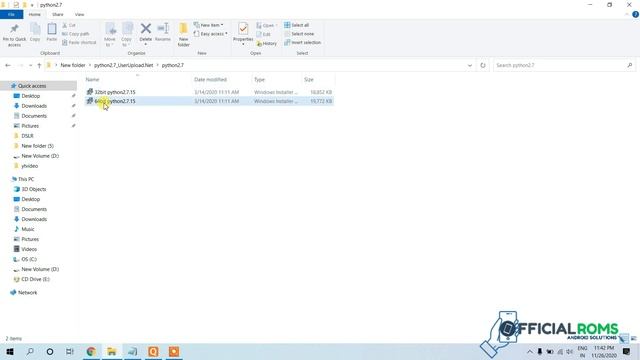Open the Windows Start menu
640x360 pixels.
(9, 351)
